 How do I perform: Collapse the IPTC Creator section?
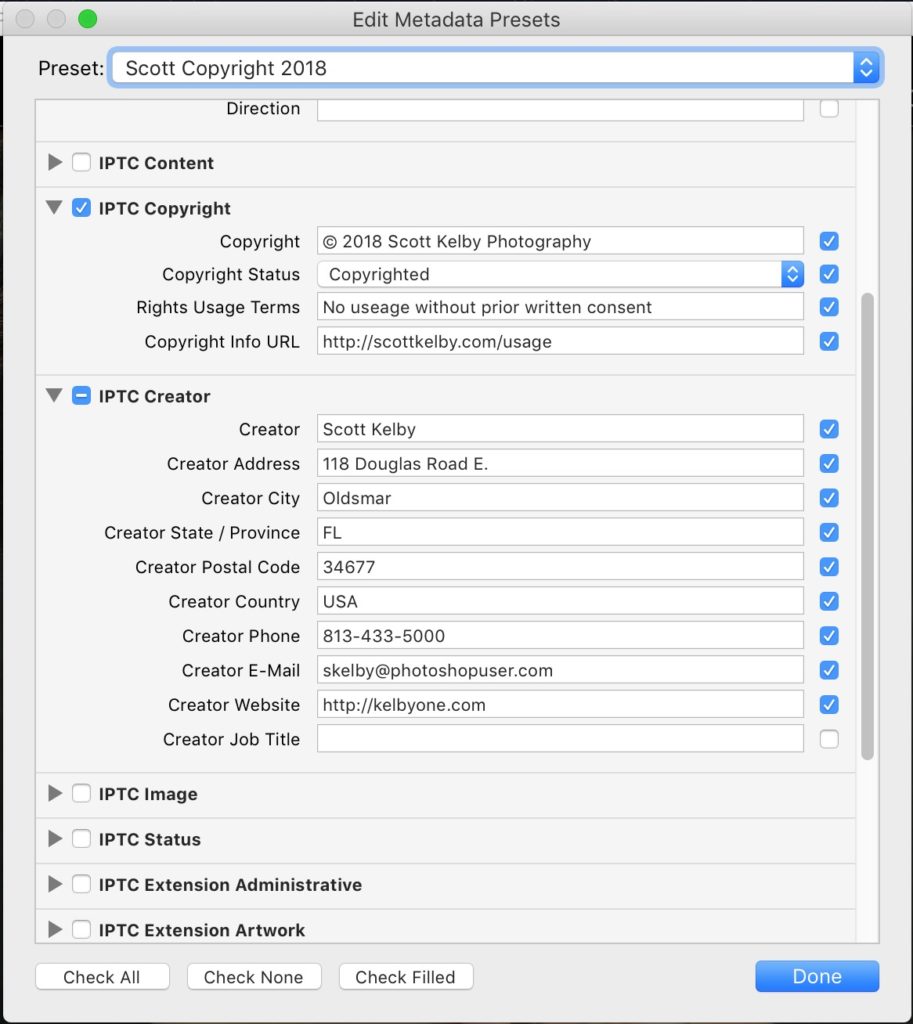[x=55, y=395]
